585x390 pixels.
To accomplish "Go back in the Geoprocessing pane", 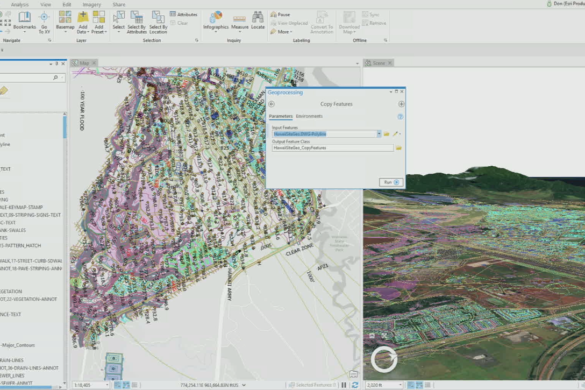I will click(272, 104).
